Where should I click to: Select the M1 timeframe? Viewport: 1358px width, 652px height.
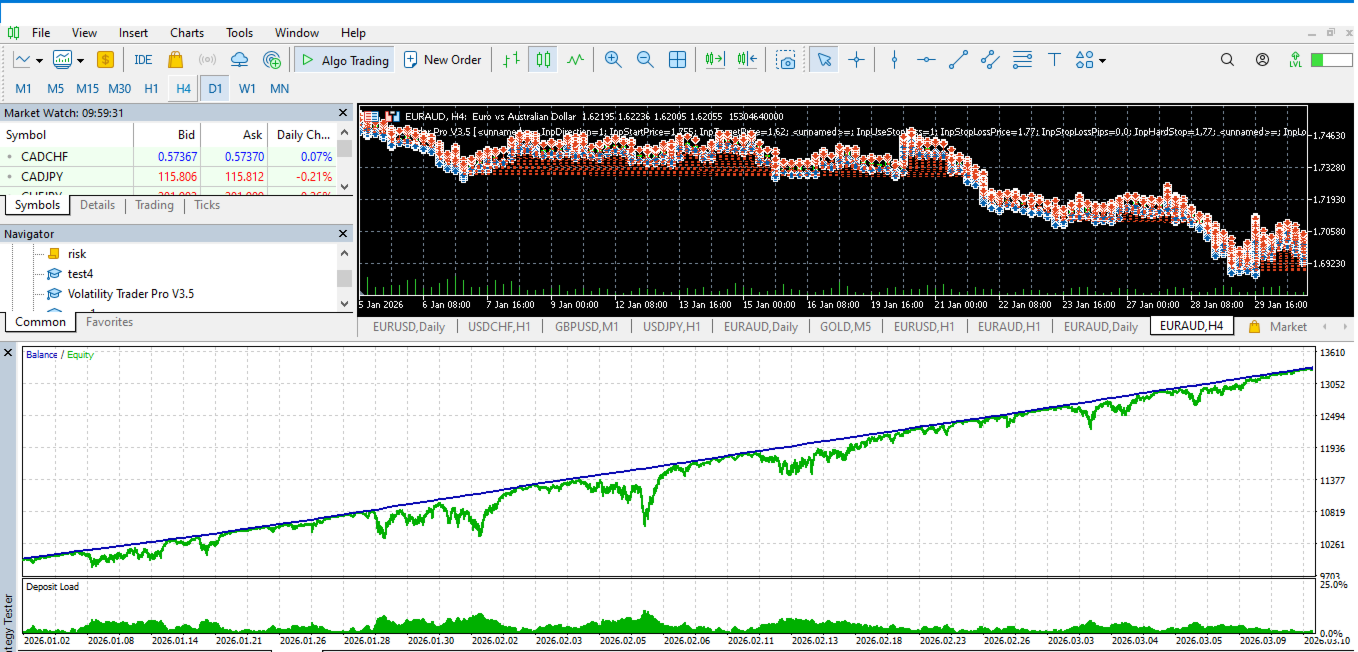(23, 89)
